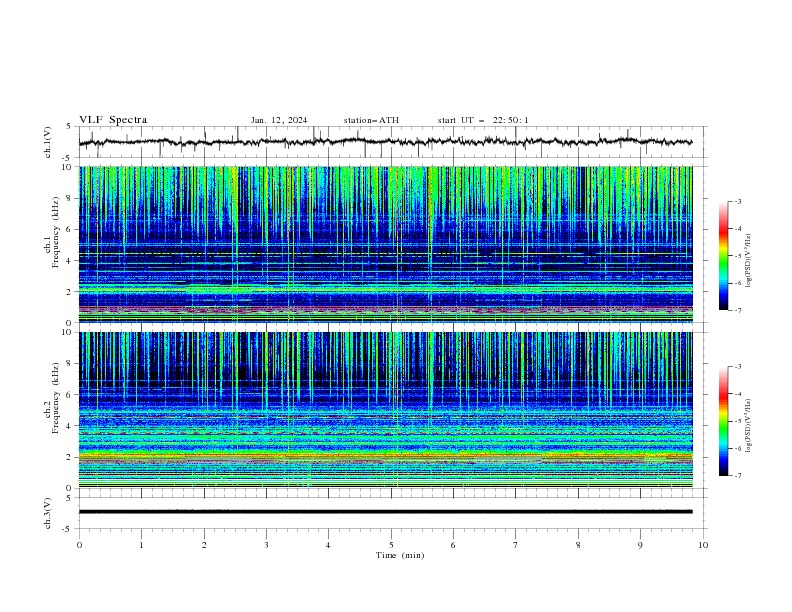
Task: Click the time axis tick label '5'
Action: point(391,545)
